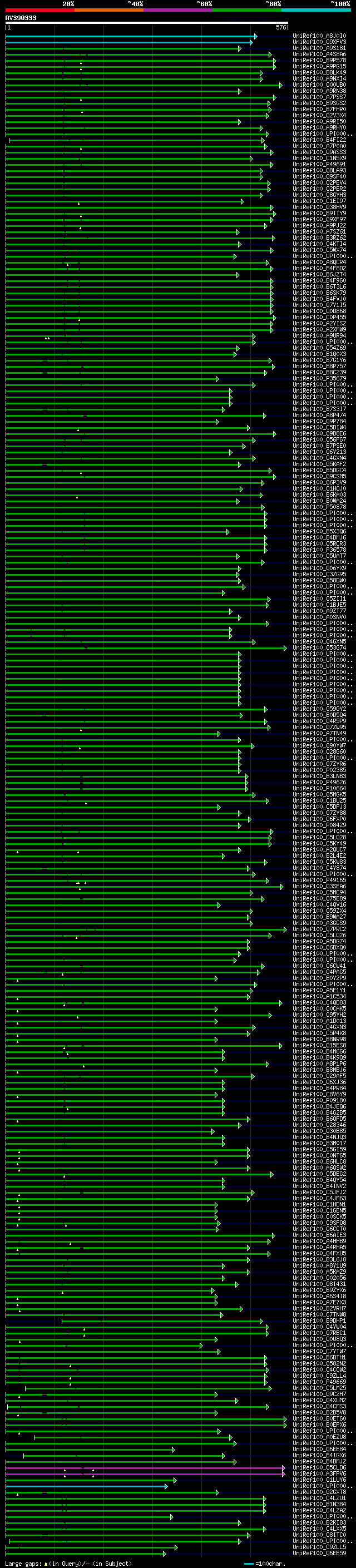Select UniRef100_Q9XF97 label
This screenshot has width=356, height=1568.
coord(319,219)
